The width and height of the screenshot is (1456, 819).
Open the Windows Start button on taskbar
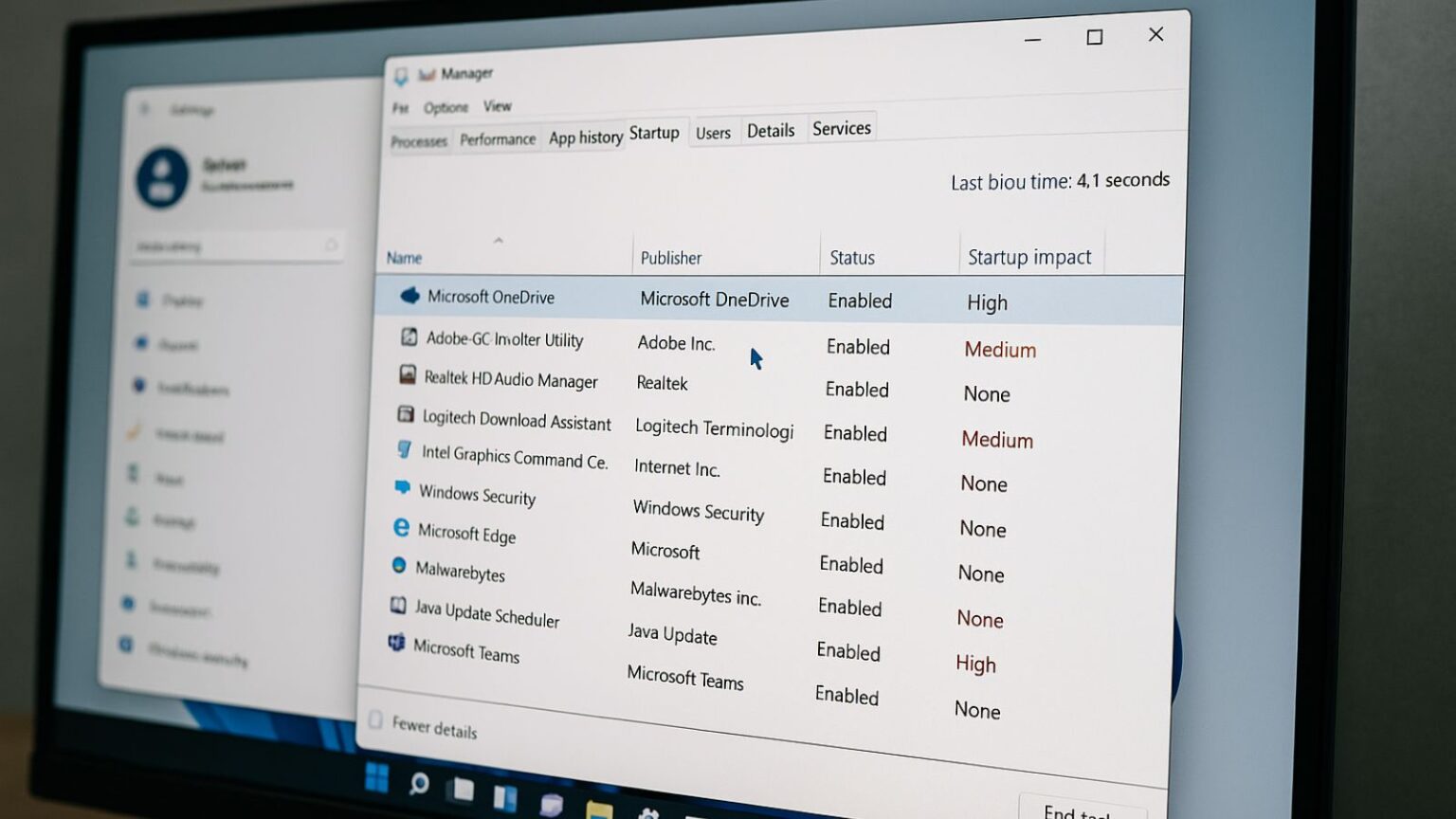coord(377,777)
